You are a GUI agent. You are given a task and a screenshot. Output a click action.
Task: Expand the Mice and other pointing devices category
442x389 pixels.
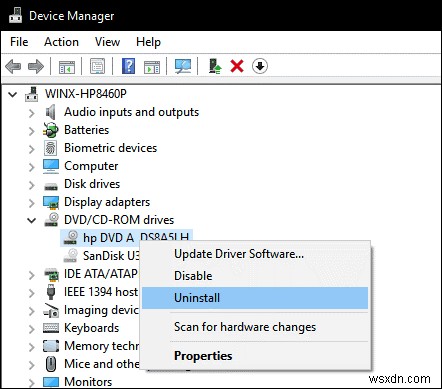point(32,365)
